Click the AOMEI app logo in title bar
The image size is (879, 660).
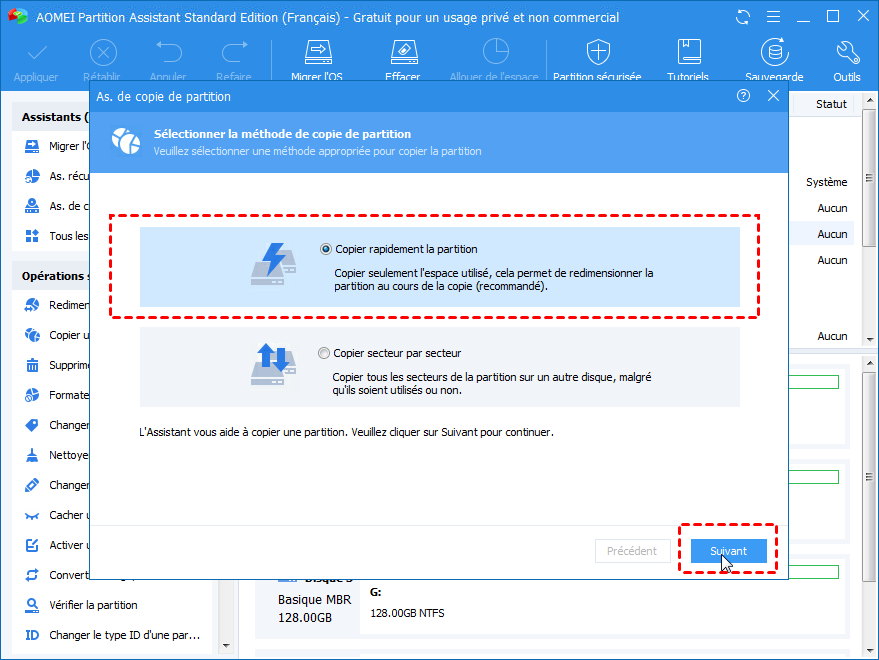(x=18, y=17)
